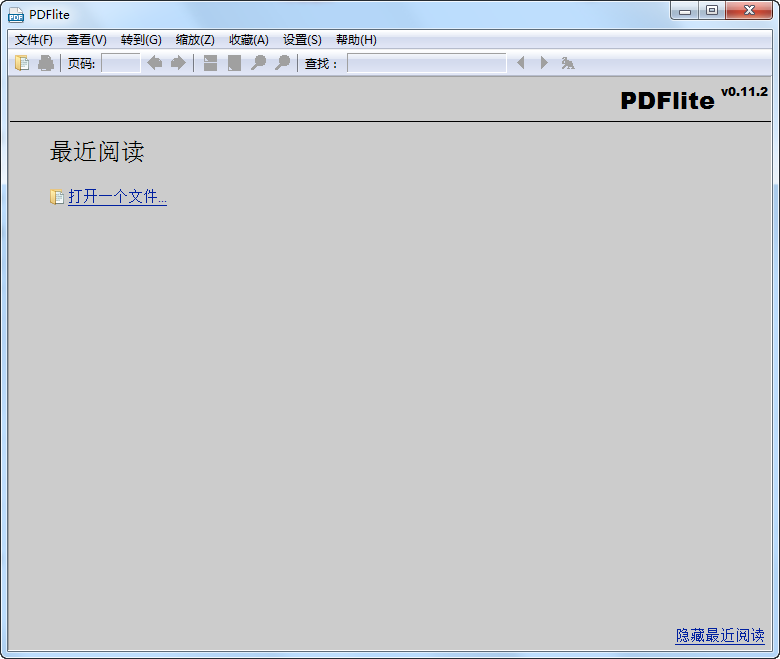Go to previous page arrow icon

(x=155, y=63)
